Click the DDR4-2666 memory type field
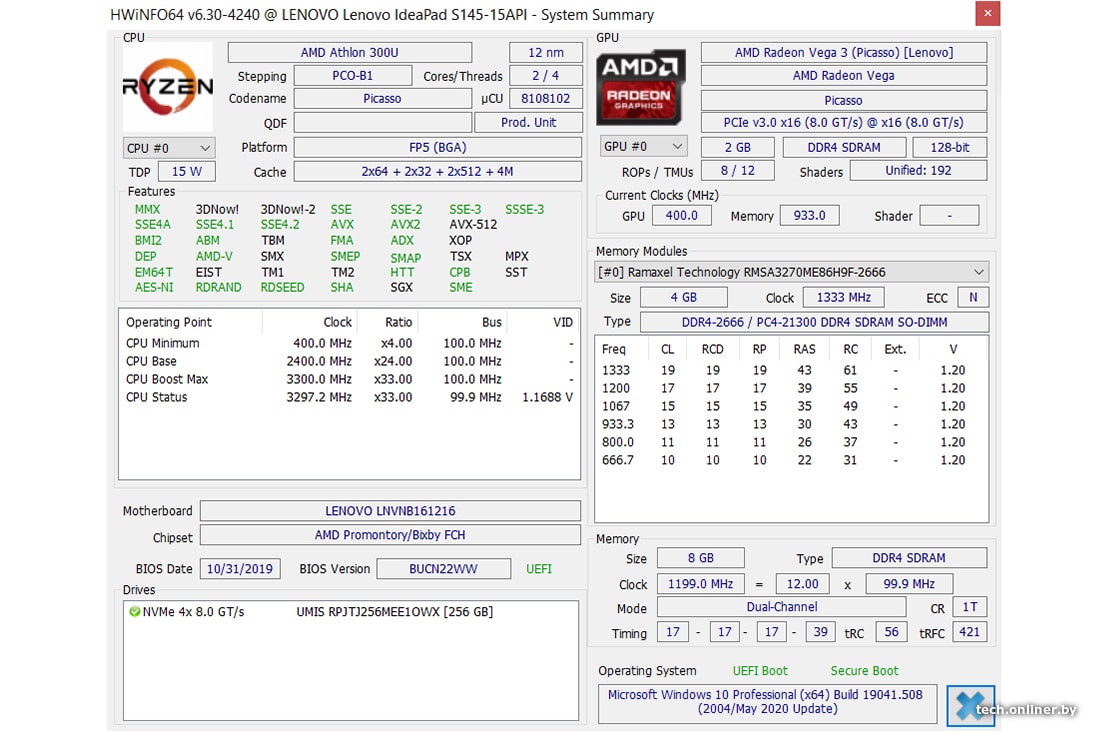Viewport: 1100px width, 733px height. tap(813, 322)
